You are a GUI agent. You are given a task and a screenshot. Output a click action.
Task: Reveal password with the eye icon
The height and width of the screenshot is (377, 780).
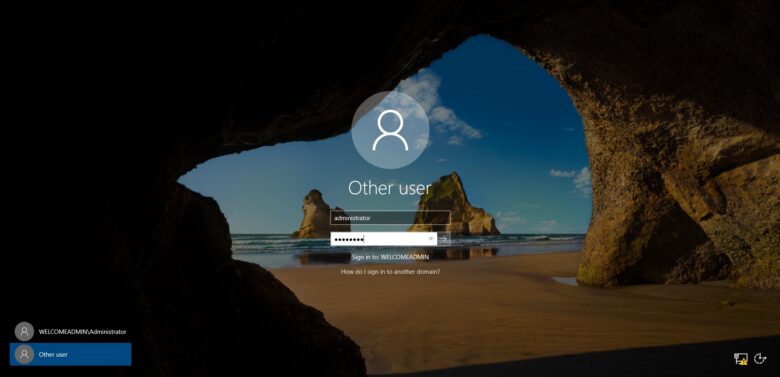[431, 239]
